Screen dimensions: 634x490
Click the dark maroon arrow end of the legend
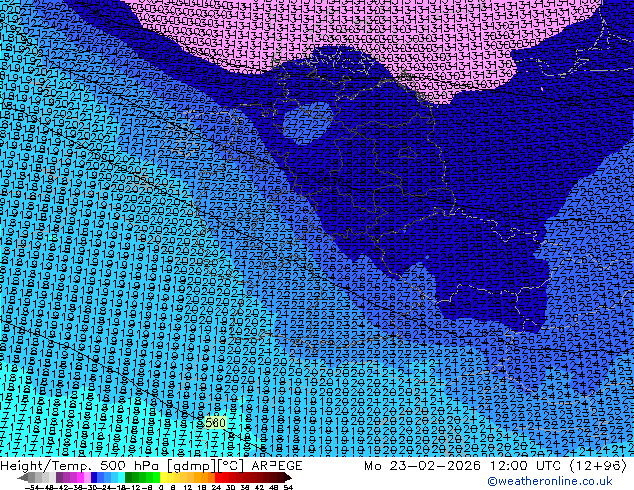288,477
